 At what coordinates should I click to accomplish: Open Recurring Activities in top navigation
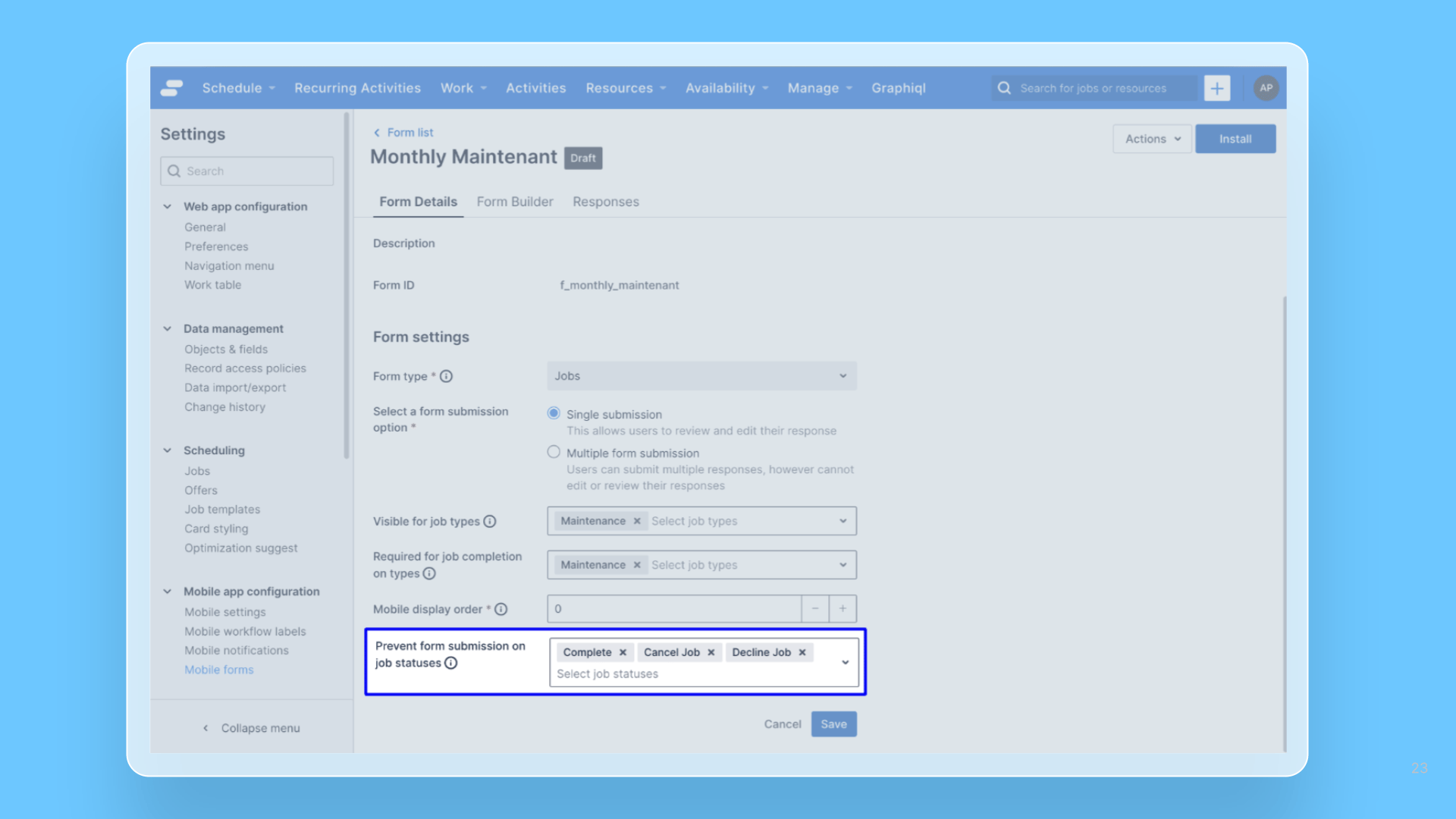[x=357, y=88]
